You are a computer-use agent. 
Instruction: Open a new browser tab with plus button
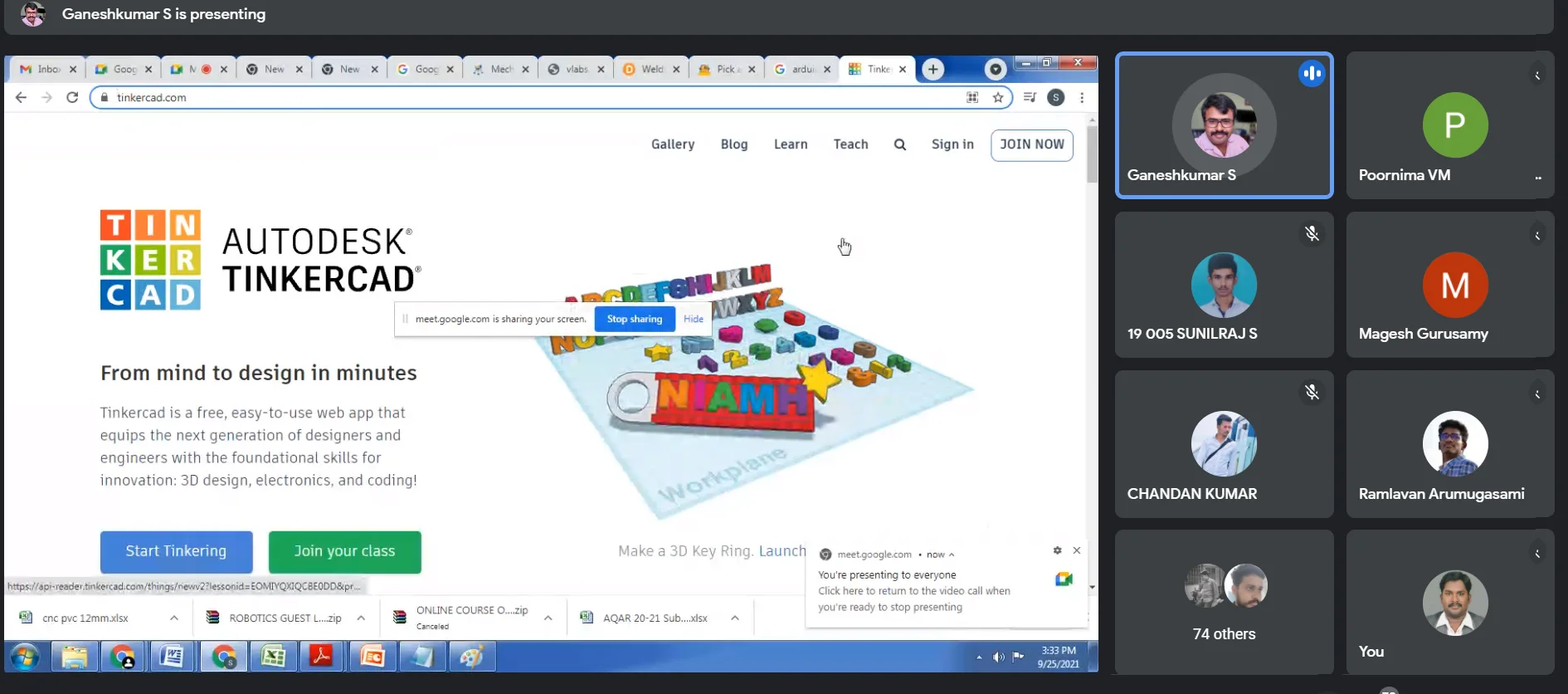pos(933,69)
